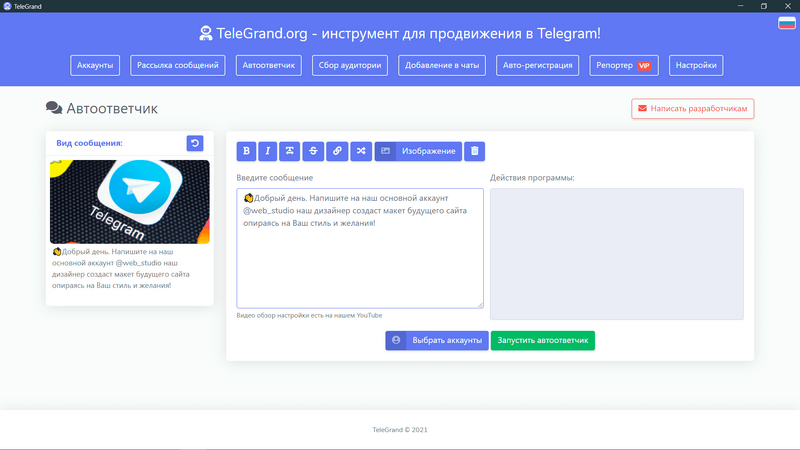Go to Рассылка сообщений
The image size is (800, 450).
[178, 65]
